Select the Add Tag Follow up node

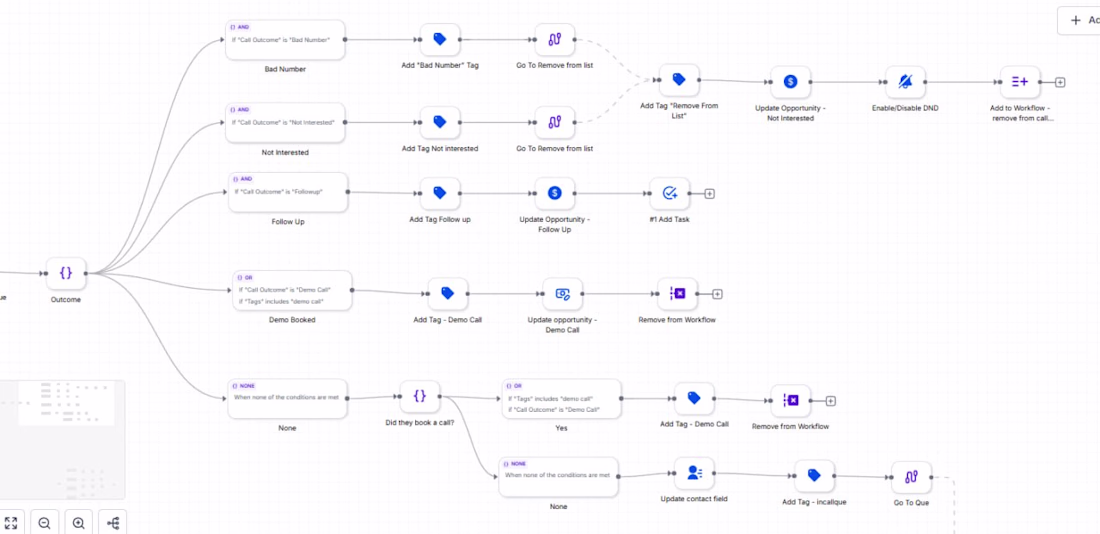tap(440, 193)
